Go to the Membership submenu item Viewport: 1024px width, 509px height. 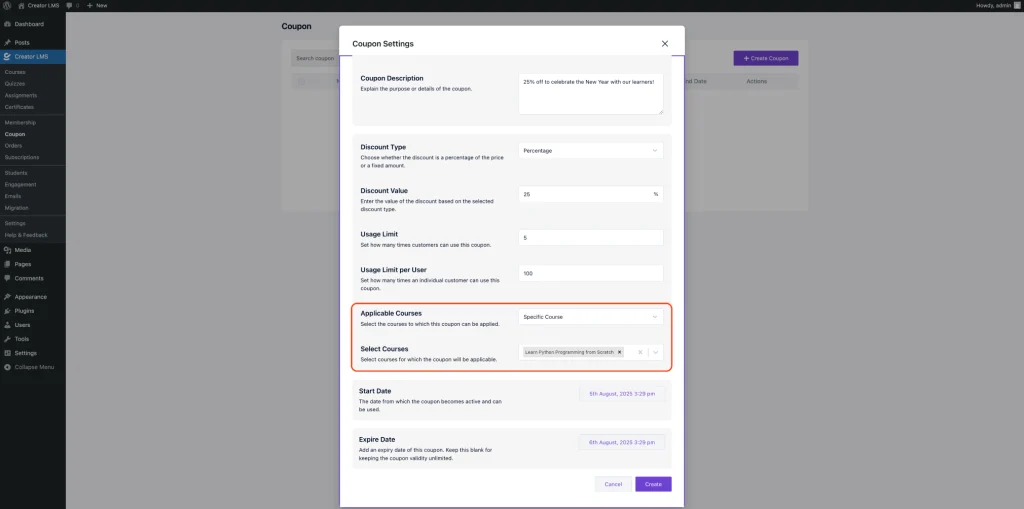20,122
